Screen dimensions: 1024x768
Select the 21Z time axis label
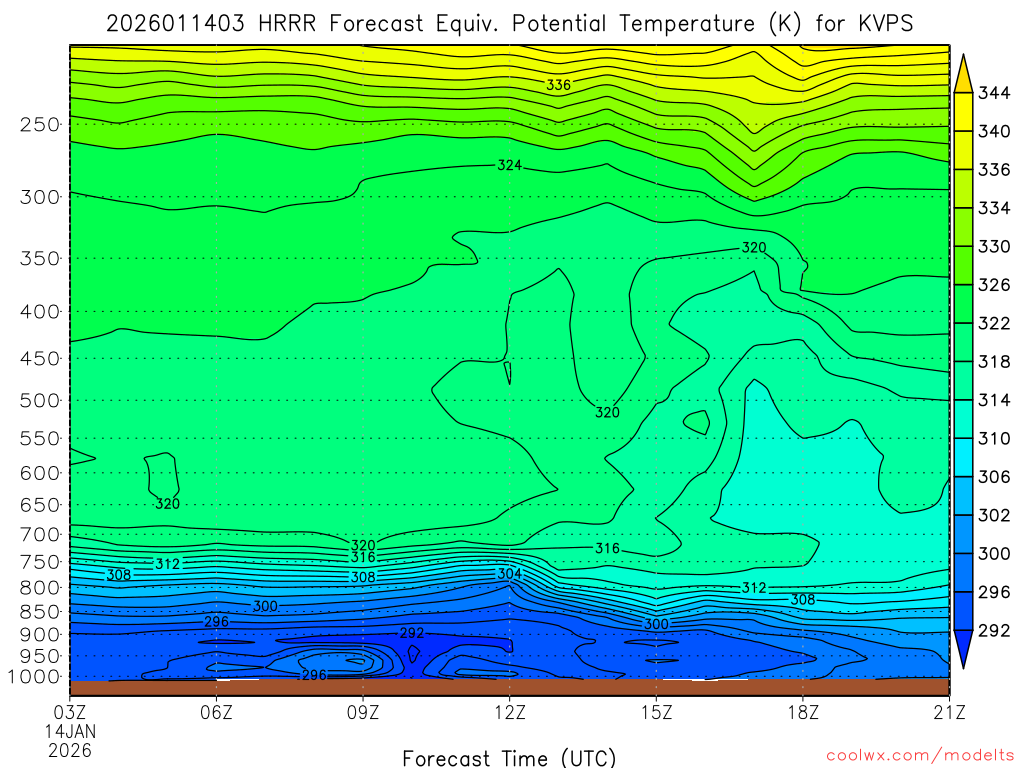pyautogui.click(x=949, y=712)
